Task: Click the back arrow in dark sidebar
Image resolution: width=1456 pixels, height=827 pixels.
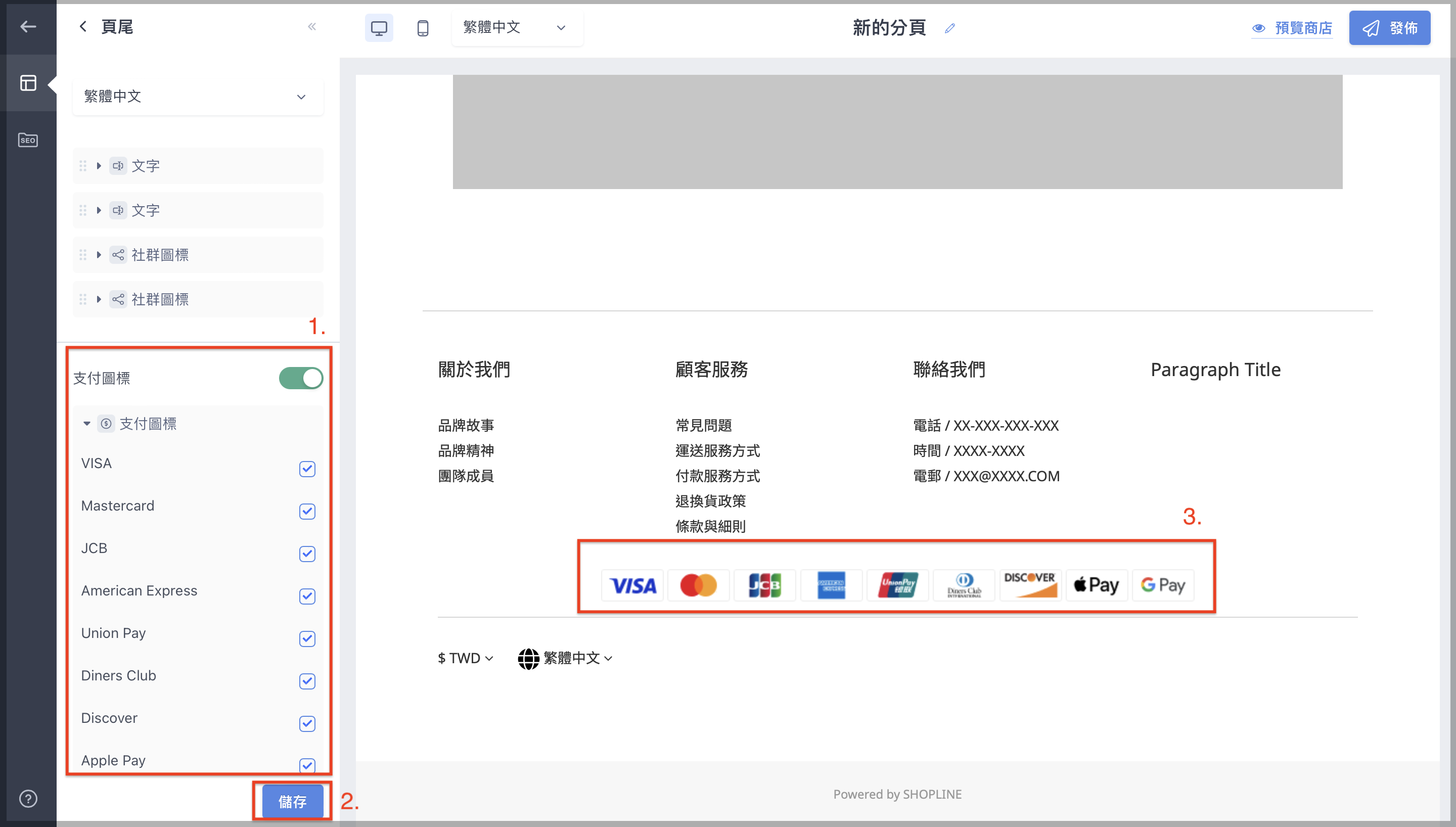Action: click(x=28, y=26)
